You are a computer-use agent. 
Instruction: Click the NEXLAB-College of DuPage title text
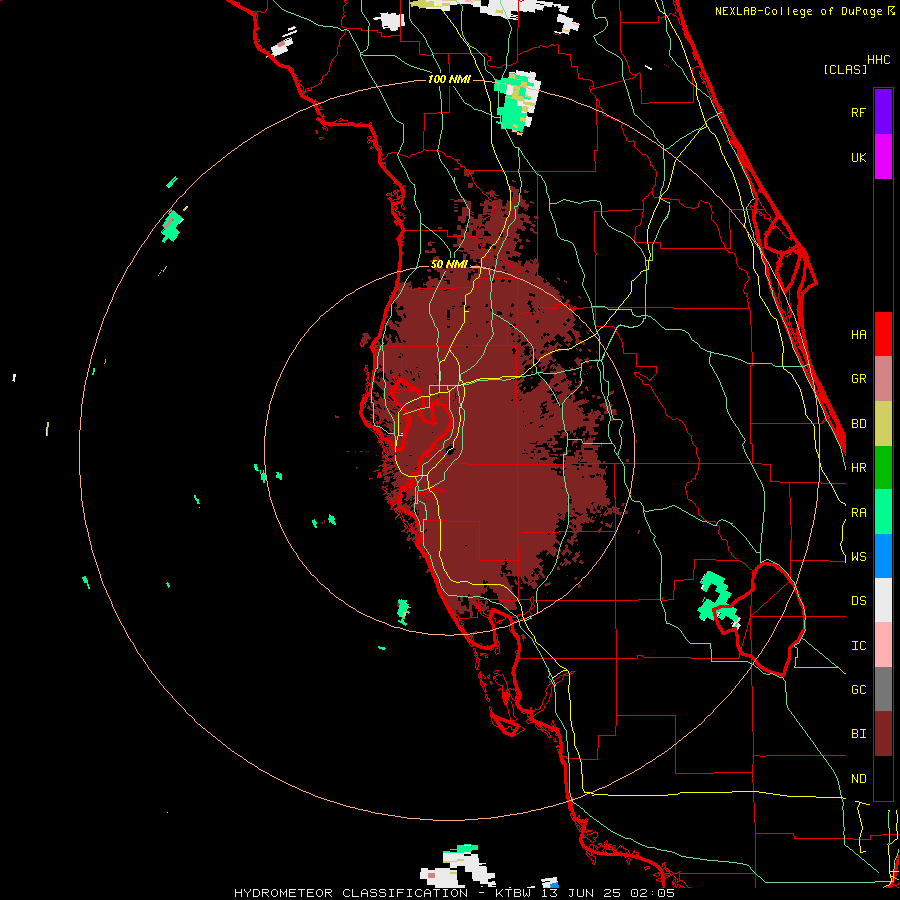798,11
